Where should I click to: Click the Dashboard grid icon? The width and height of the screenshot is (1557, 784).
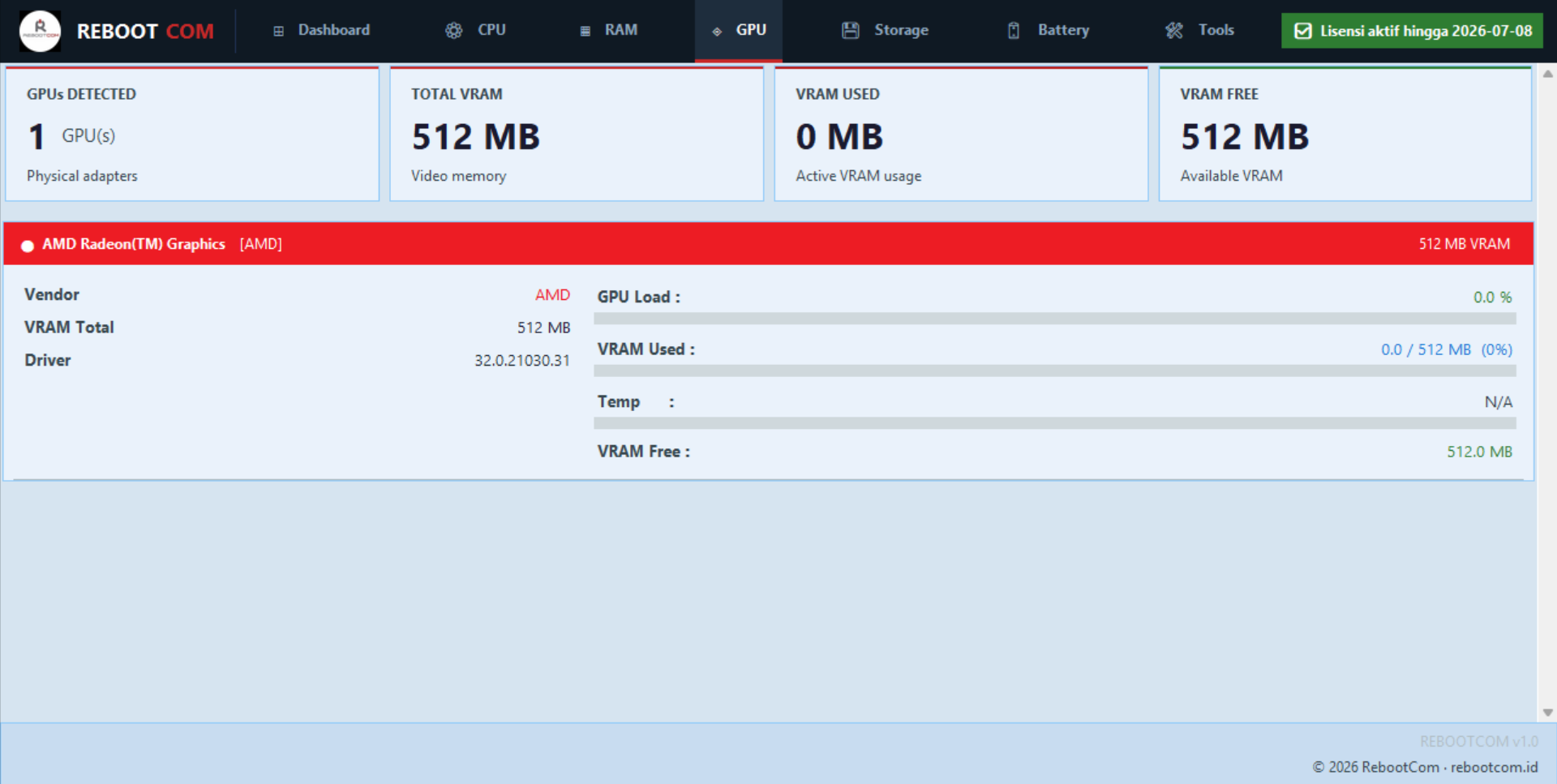[278, 31]
